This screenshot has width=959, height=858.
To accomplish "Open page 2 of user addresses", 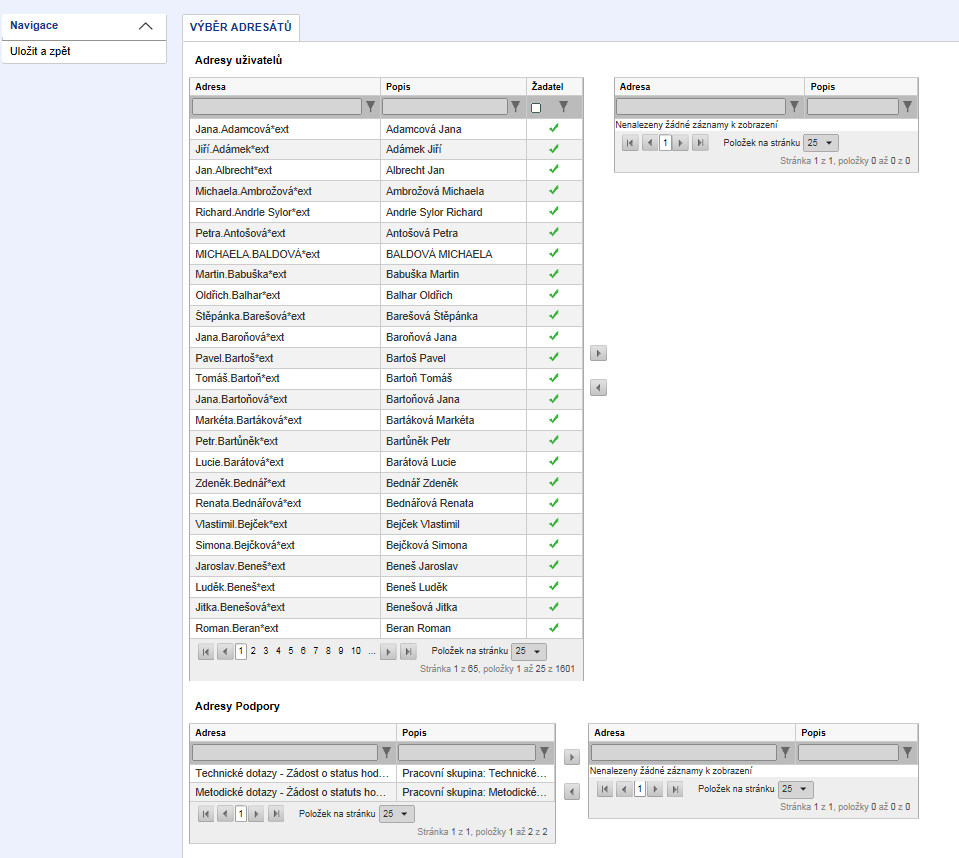I will tap(253, 651).
